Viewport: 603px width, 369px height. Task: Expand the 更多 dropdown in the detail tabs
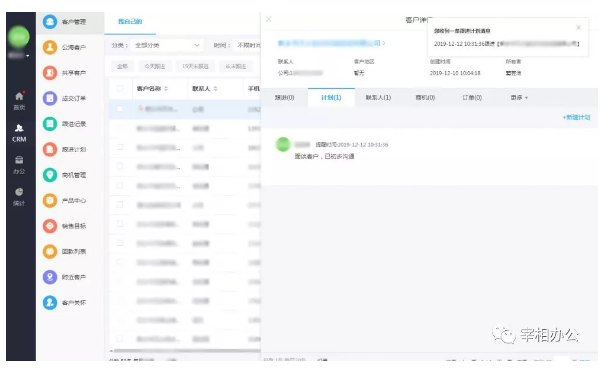pyautogui.click(x=519, y=98)
